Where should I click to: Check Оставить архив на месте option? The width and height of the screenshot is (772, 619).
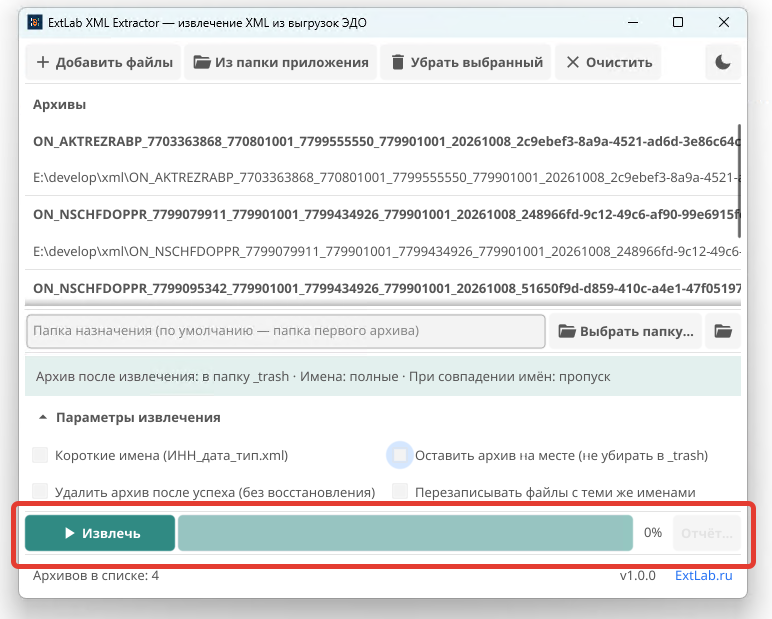click(x=400, y=455)
